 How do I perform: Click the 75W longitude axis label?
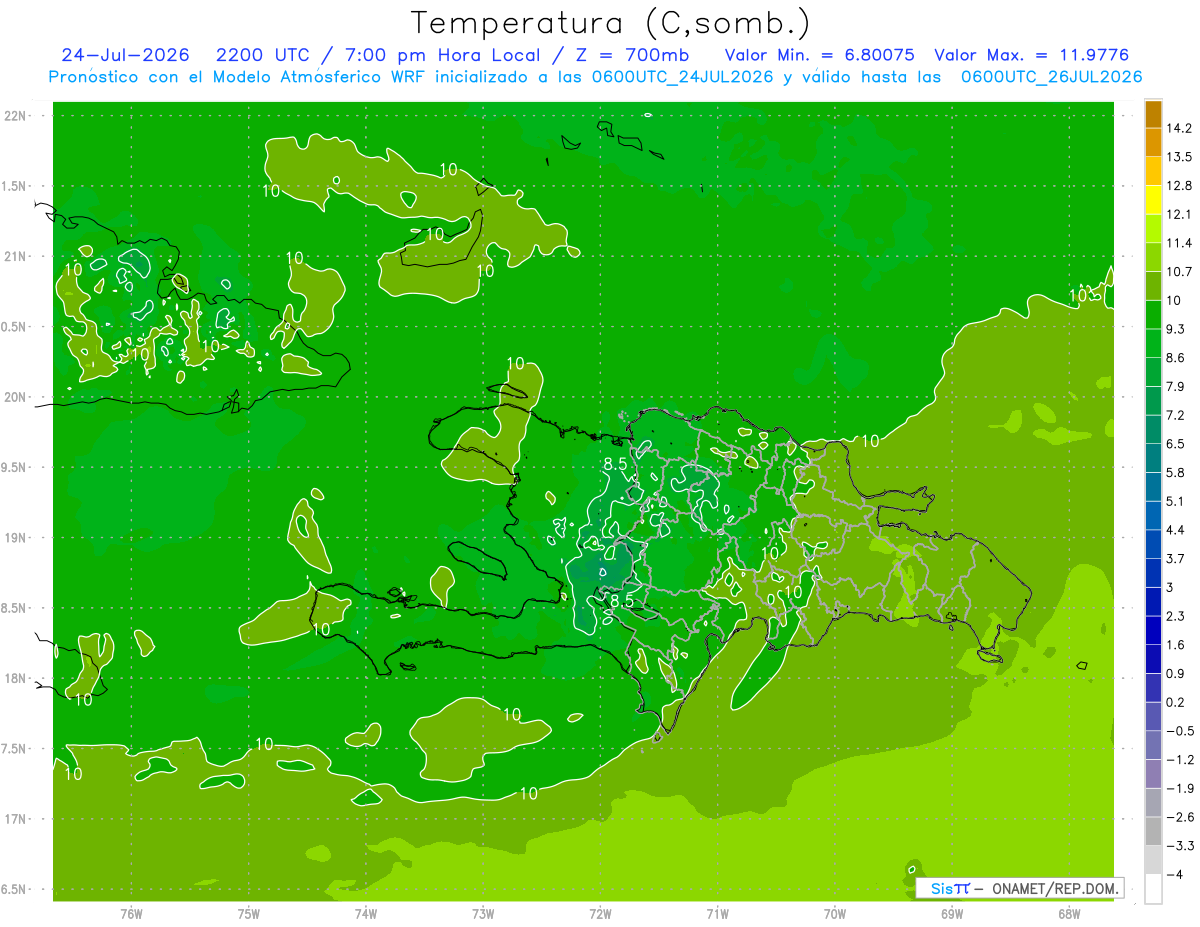point(248,913)
